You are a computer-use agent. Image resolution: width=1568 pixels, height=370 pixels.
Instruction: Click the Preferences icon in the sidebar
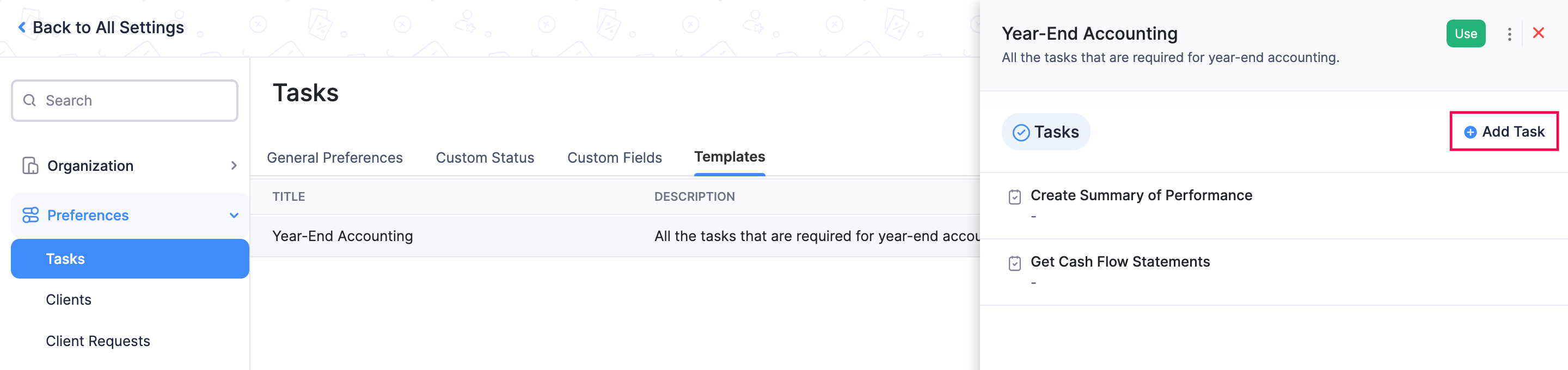point(30,215)
